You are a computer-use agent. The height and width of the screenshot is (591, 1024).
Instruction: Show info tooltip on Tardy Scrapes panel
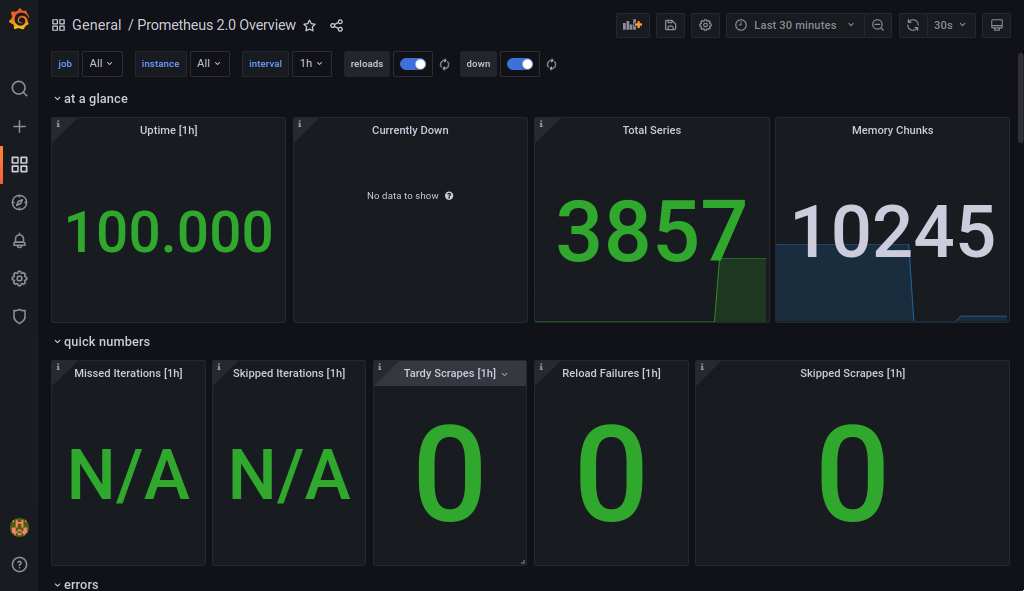click(x=379, y=367)
